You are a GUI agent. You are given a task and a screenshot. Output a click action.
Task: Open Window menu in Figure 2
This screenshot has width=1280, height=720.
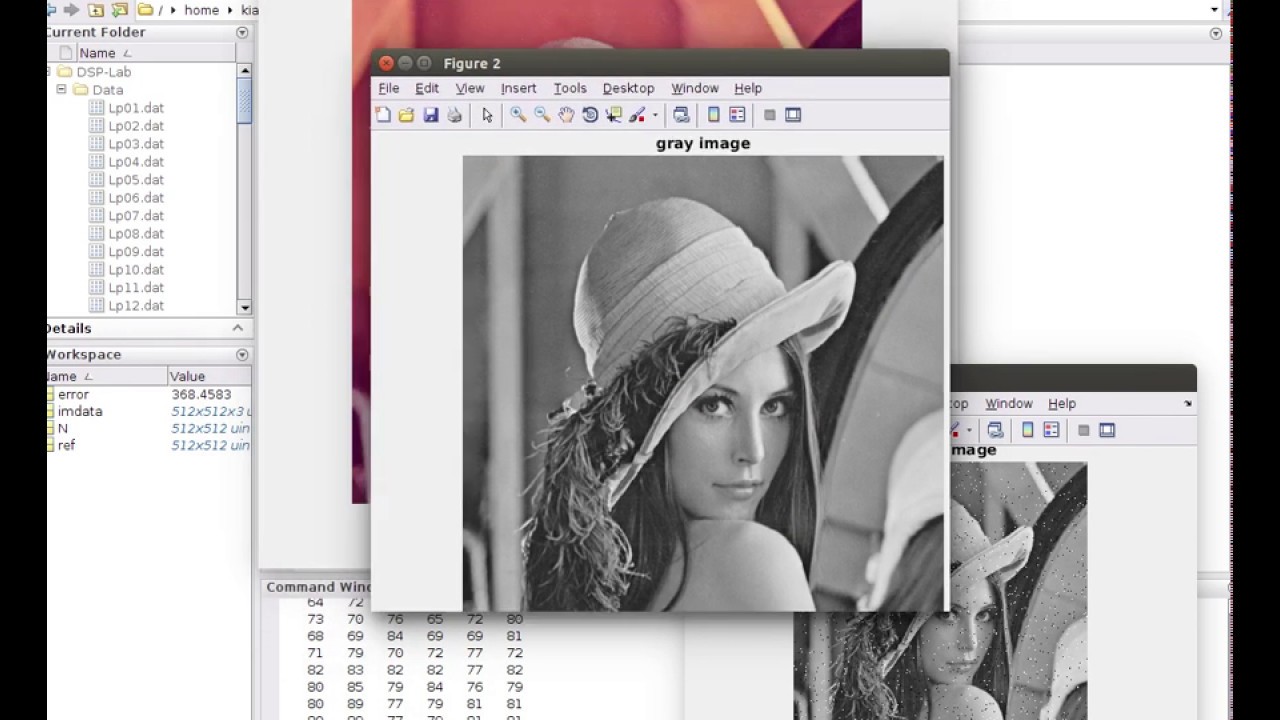click(695, 88)
